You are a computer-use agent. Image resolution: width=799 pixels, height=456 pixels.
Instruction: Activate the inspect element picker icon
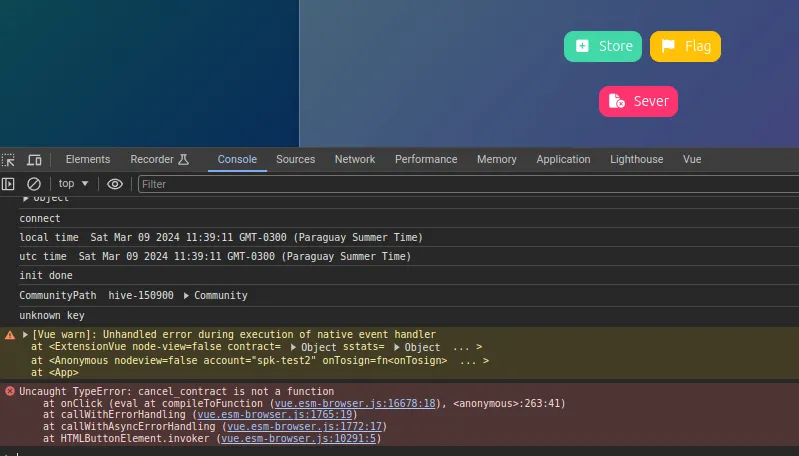coord(8,160)
